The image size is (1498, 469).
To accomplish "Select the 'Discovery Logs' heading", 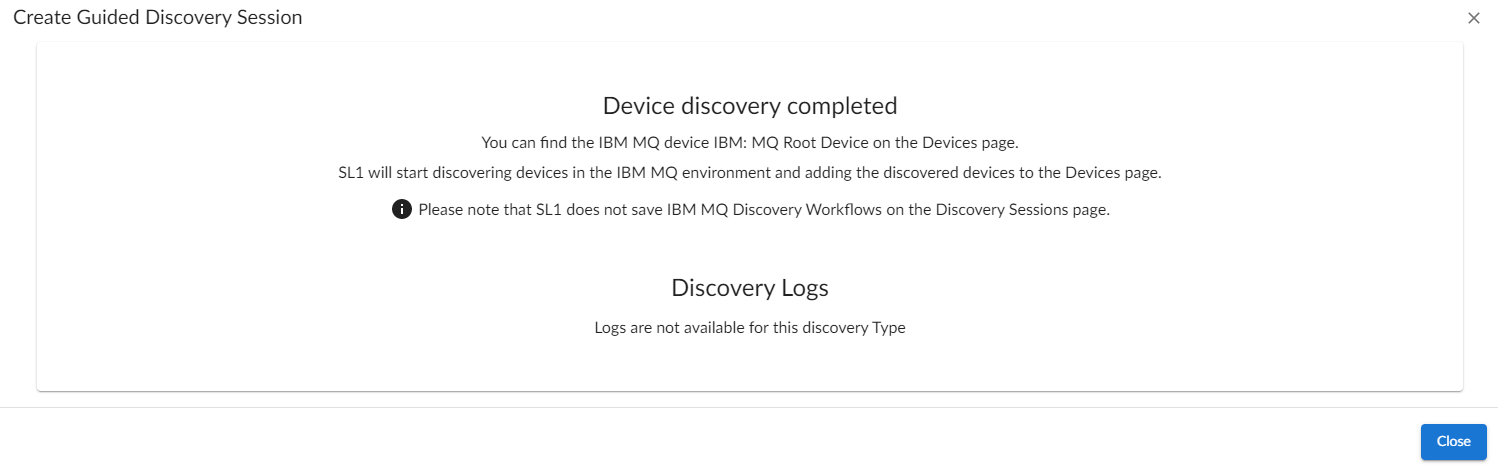I will [749, 288].
